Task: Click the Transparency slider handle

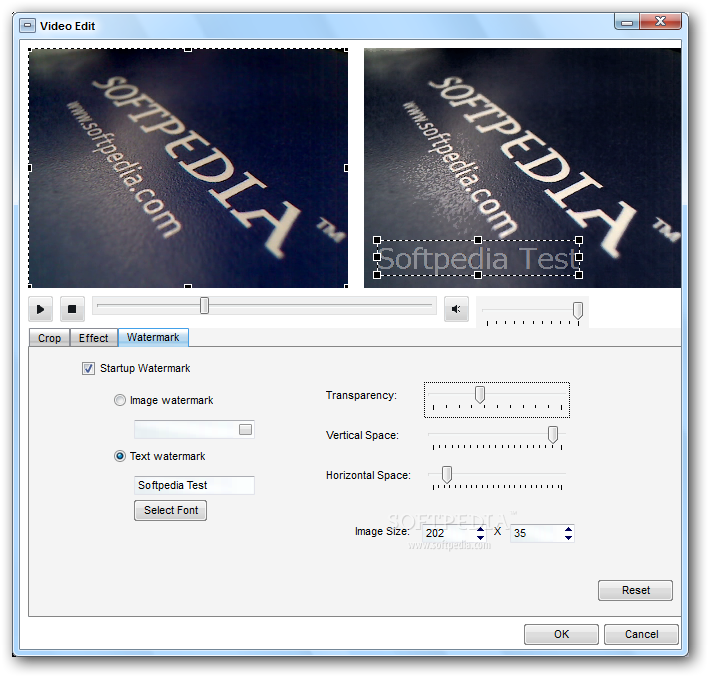Action: 480,394
